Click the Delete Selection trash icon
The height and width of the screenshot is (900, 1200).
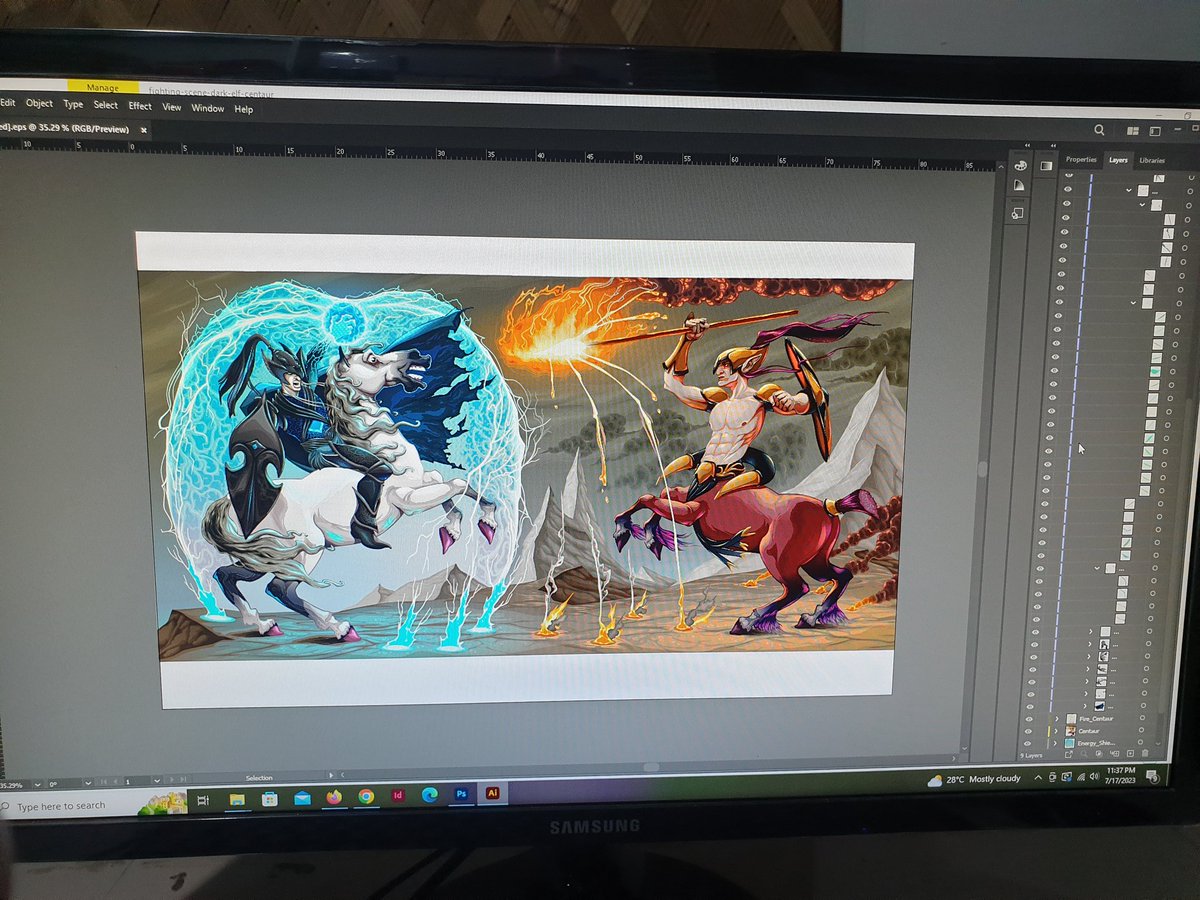[1145, 754]
